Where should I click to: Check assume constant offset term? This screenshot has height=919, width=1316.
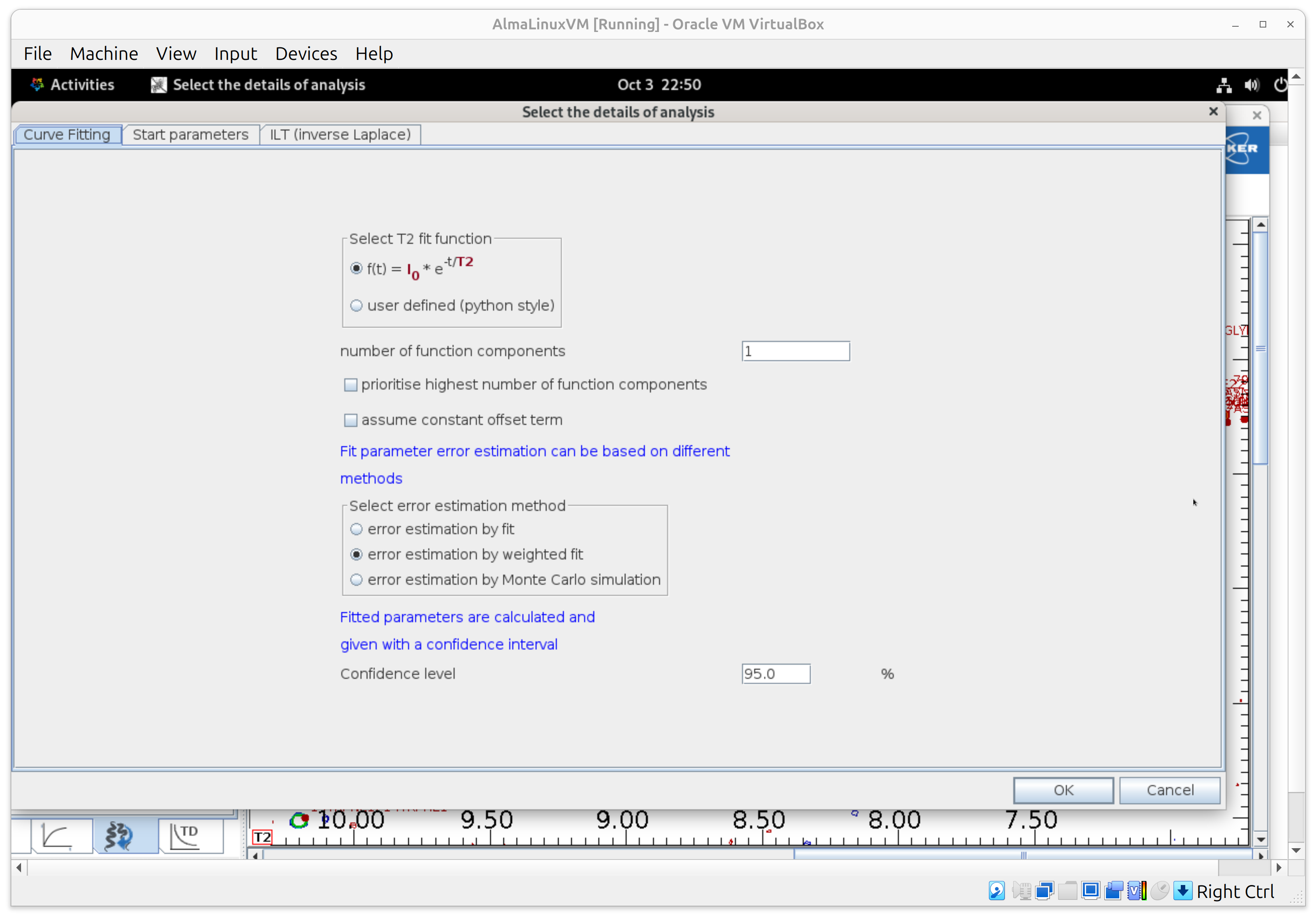point(350,420)
